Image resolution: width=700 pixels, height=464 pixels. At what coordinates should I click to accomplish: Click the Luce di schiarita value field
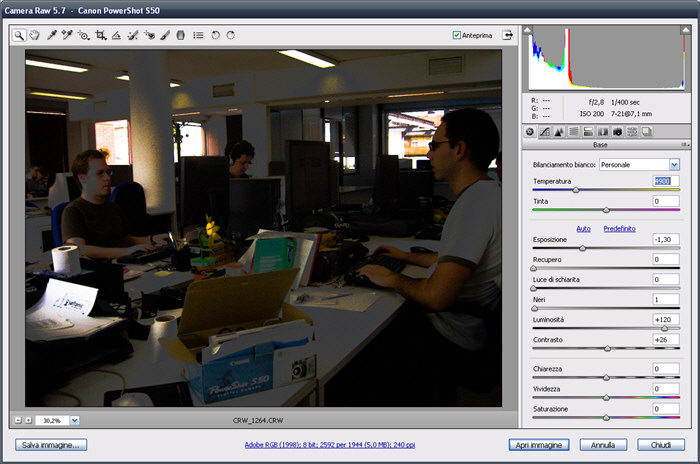point(666,280)
